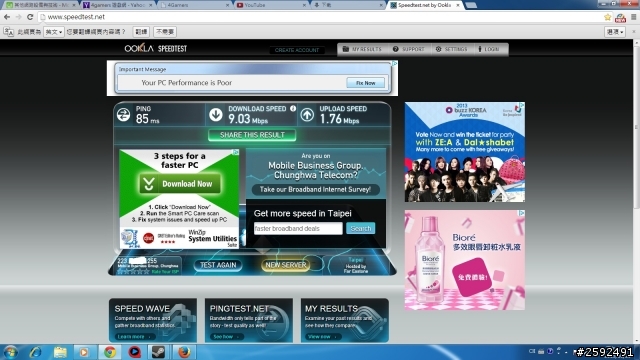Click Take our Broadband Internet Survey

coord(315,189)
